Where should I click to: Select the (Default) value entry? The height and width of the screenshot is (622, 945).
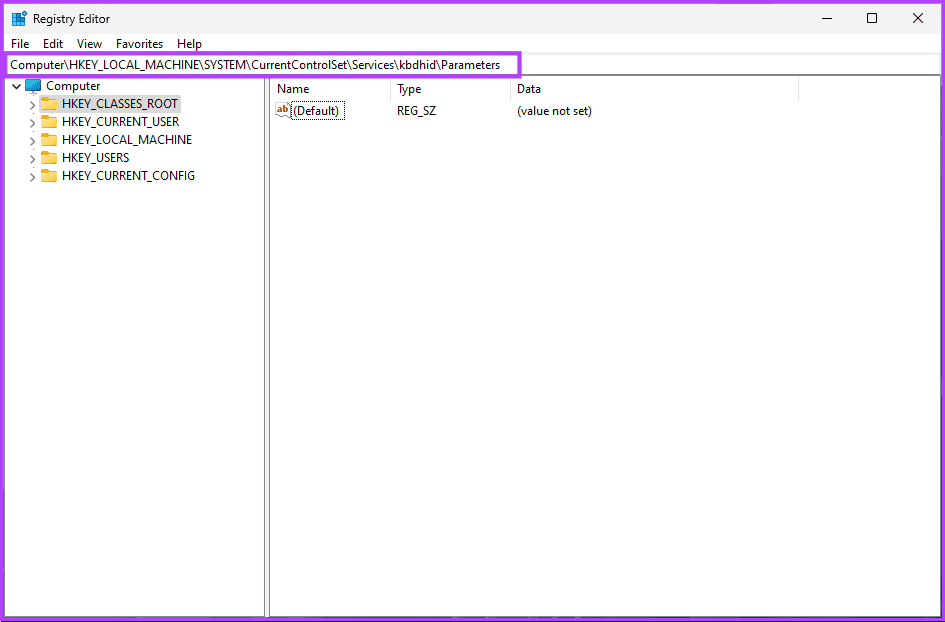(318, 112)
